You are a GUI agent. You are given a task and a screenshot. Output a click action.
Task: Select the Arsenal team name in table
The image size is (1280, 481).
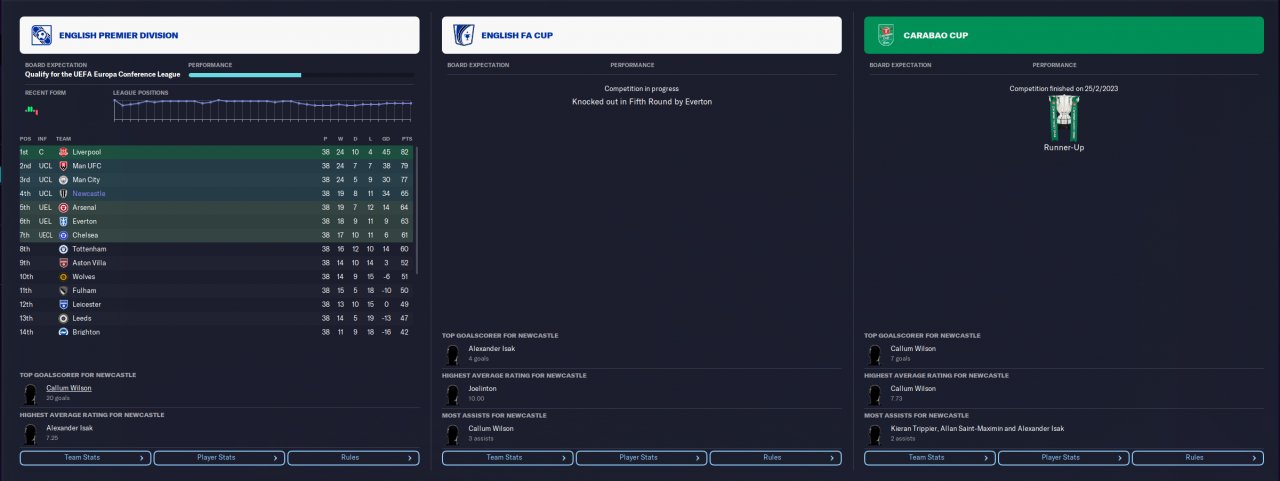(85, 208)
